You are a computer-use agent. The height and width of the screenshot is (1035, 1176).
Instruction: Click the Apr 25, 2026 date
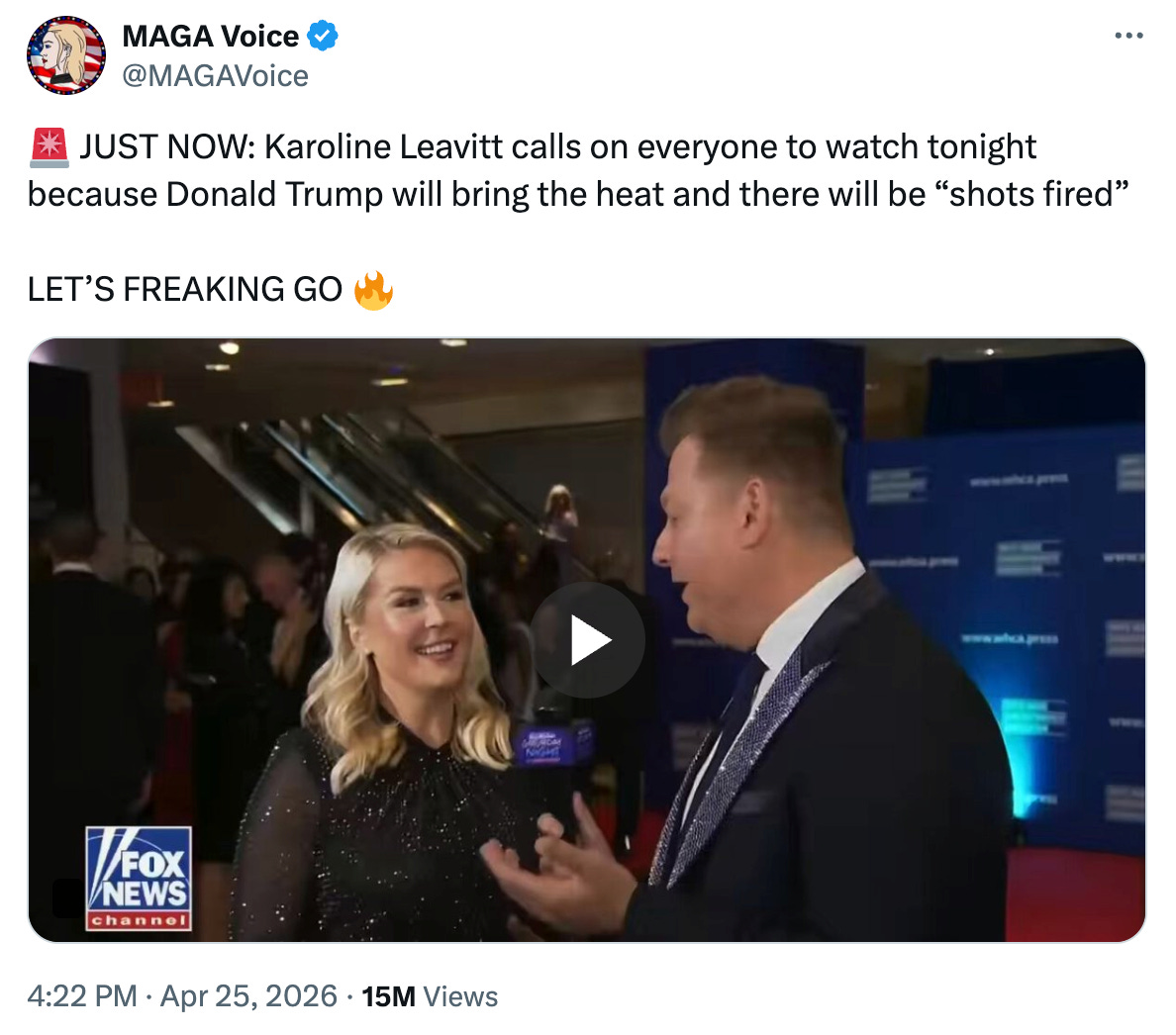point(248,996)
